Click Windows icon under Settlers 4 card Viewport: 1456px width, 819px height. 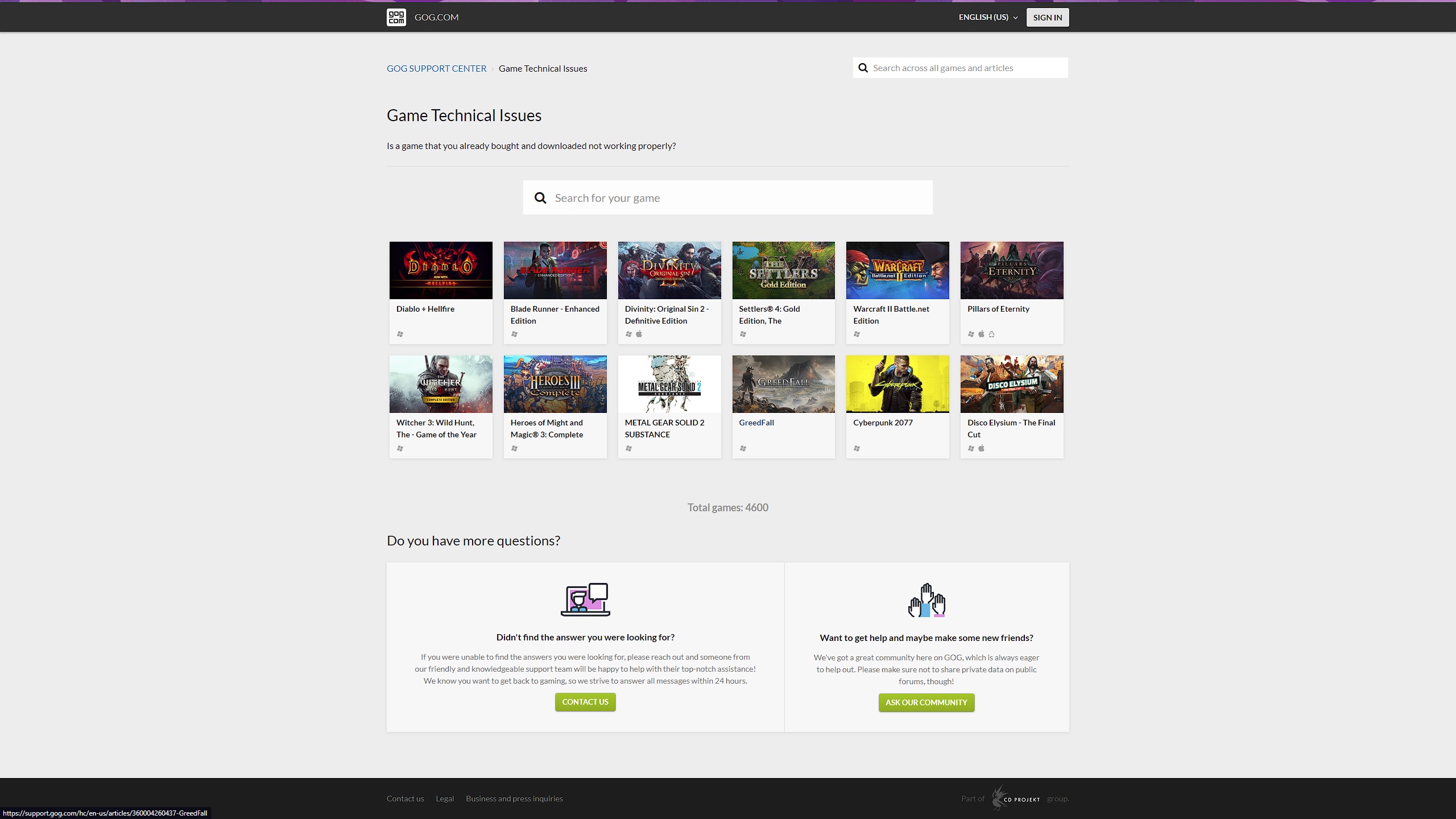click(743, 334)
